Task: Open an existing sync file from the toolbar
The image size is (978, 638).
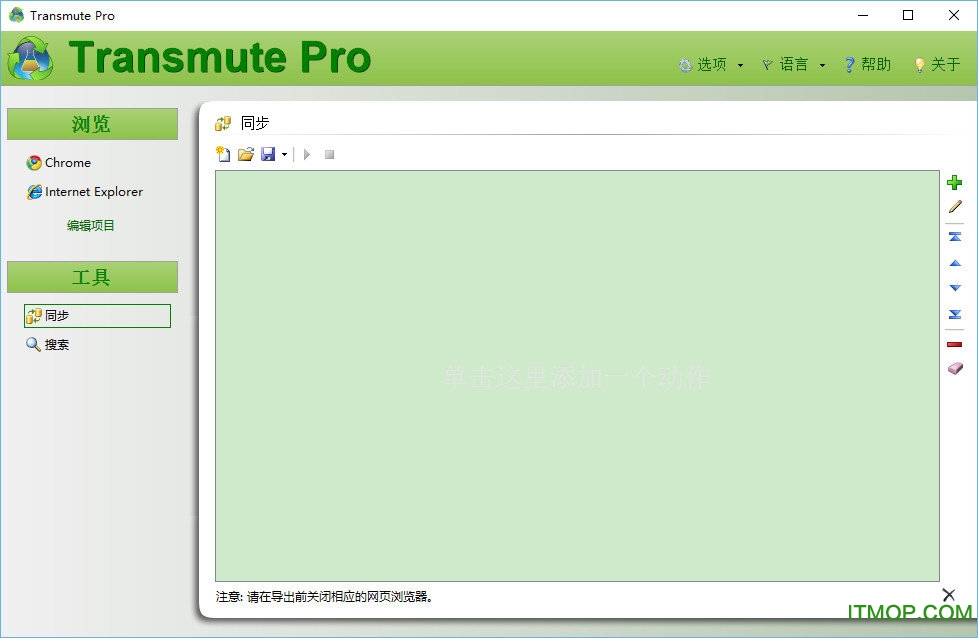Action: 244,154
